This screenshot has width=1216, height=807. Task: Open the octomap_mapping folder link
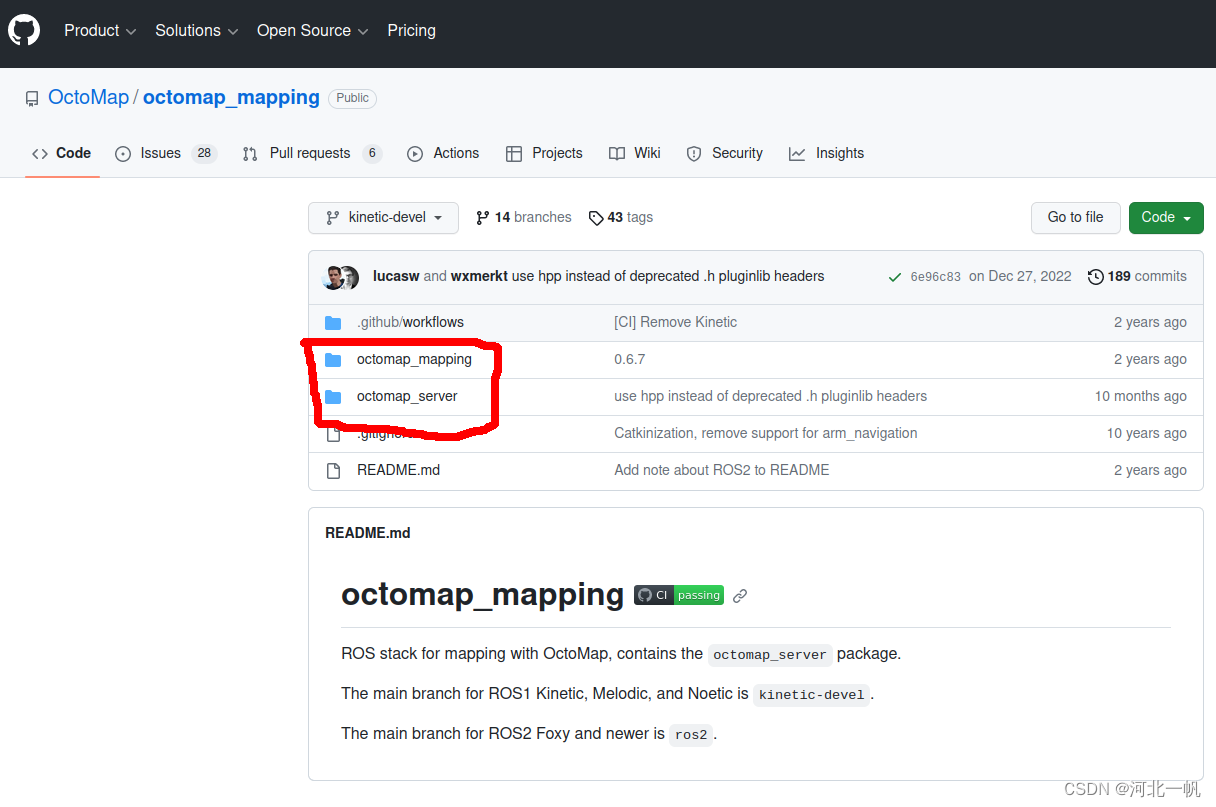[414, 360]
